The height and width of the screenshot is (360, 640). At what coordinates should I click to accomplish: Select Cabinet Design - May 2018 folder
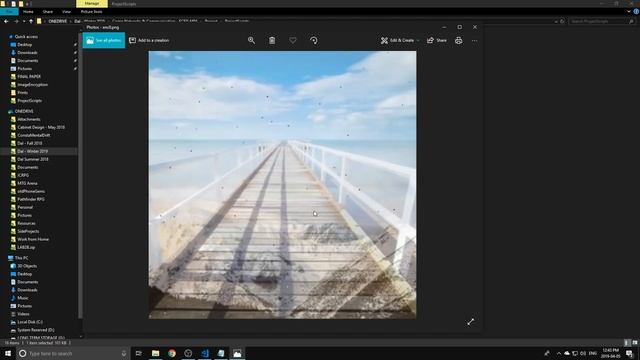coord(41,127)
